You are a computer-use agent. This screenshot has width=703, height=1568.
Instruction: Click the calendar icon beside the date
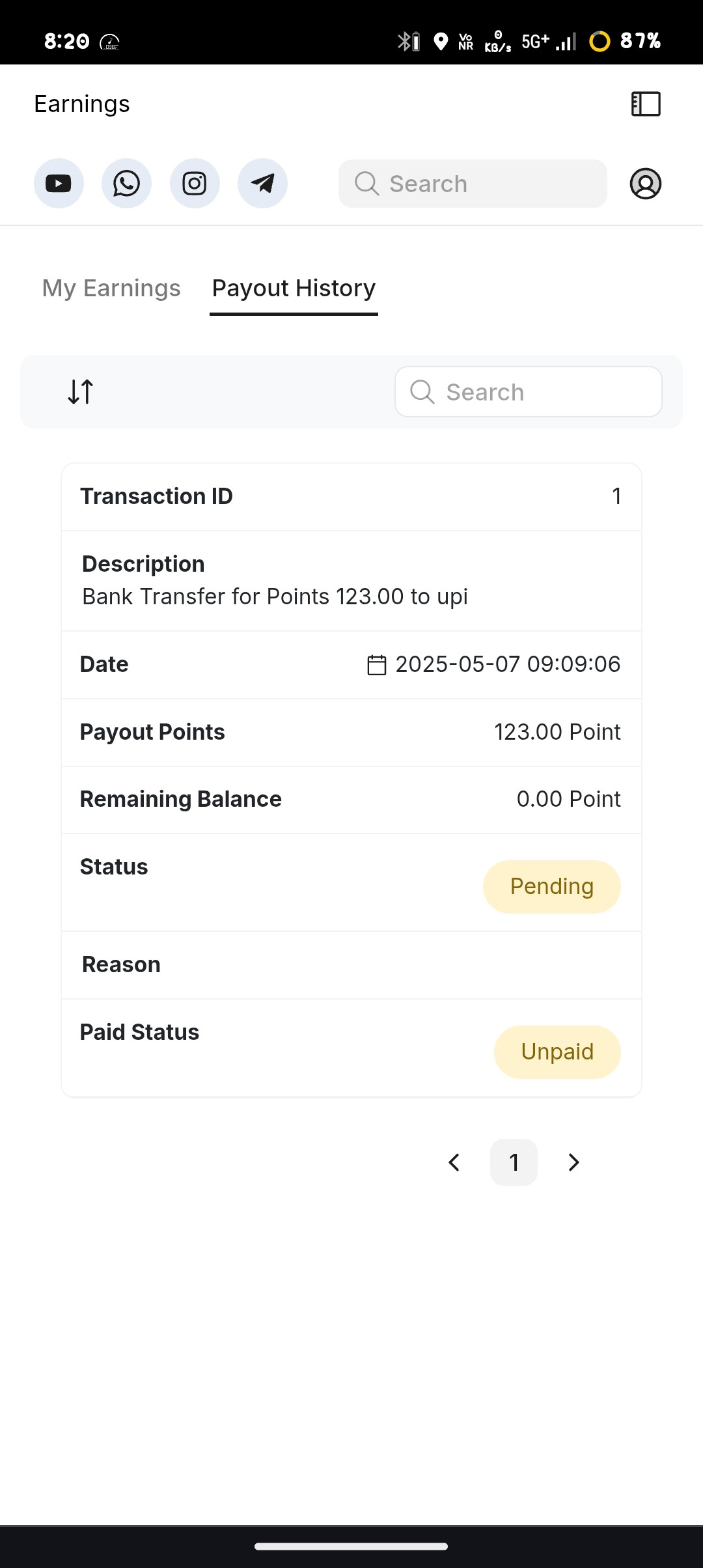(x=377, y=665)
